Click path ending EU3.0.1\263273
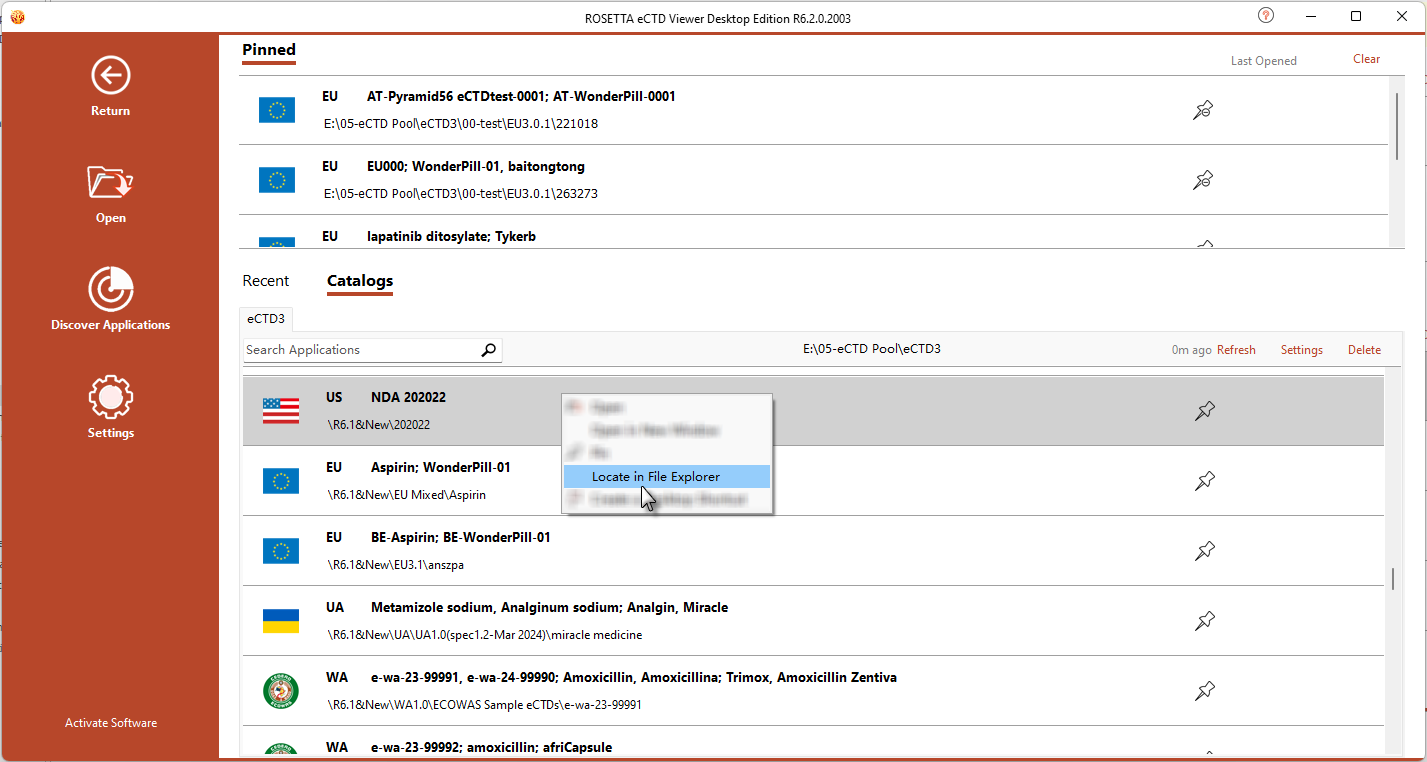The height and width of the screenshot is (762, 1427). [461, 193]
